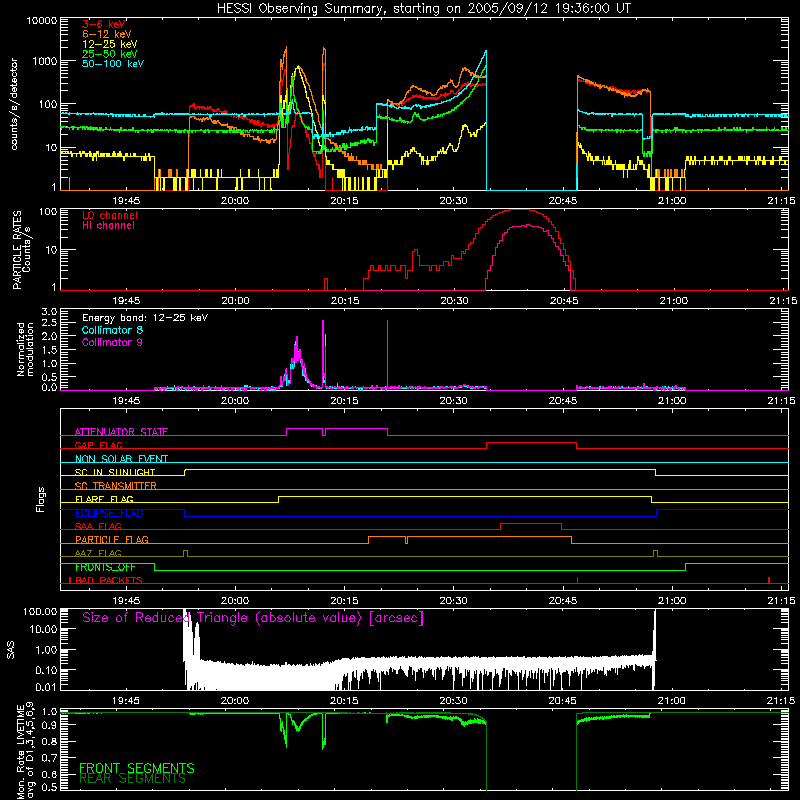800x800 pixels.
Task: Select the SC TRANSMITTER flag label
Action: 116,485
